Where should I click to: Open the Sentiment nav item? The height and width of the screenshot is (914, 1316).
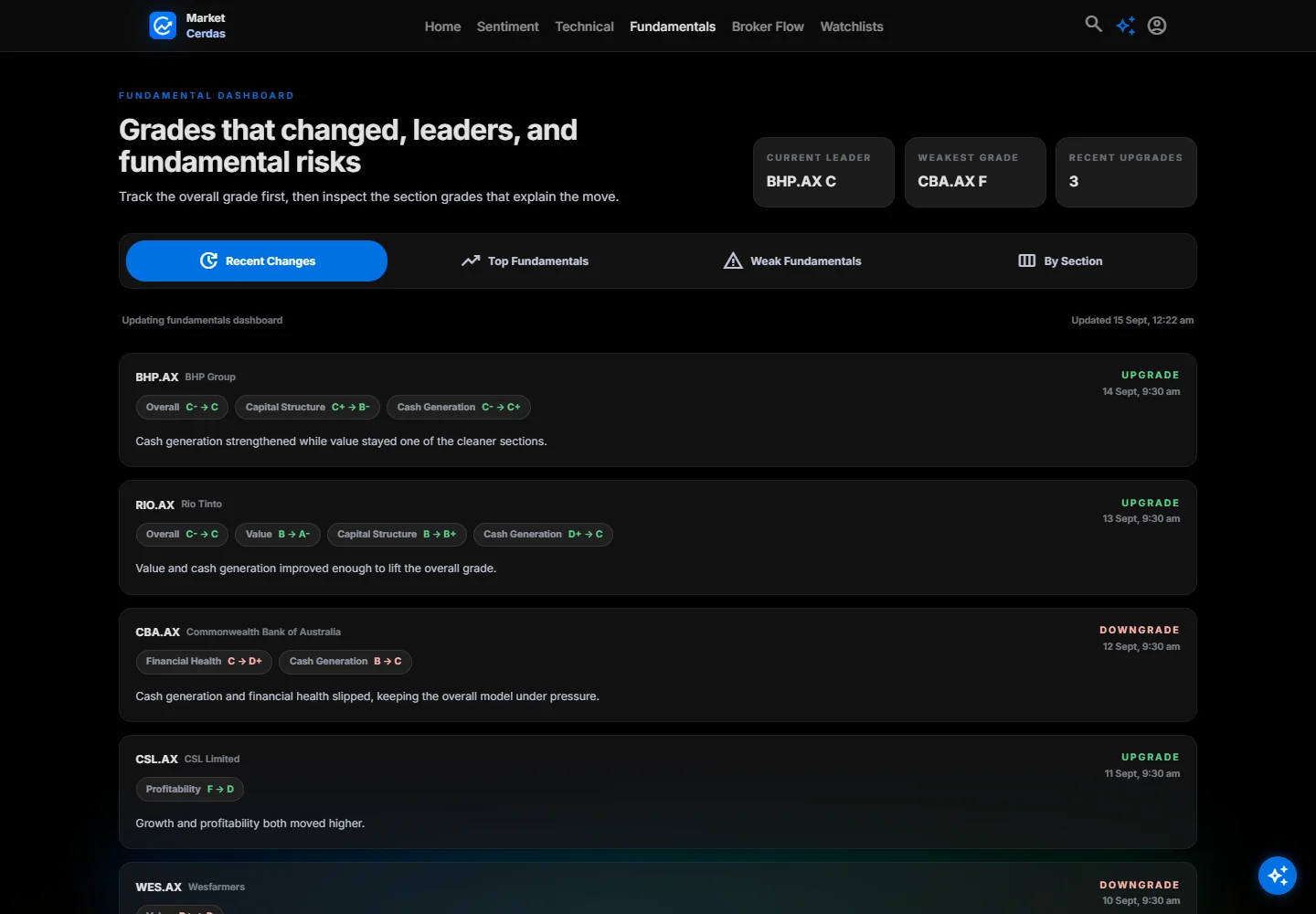click(x=507, y=27)
